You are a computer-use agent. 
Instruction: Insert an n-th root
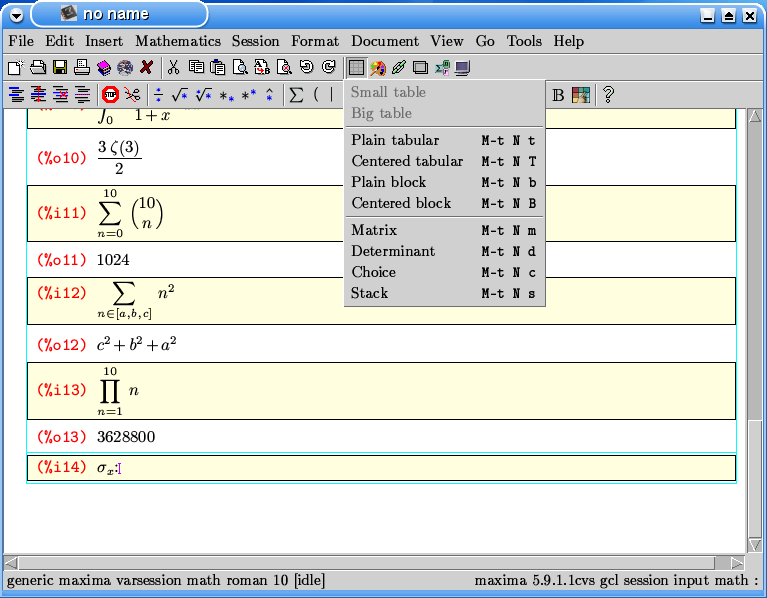[x=203, y=94]
